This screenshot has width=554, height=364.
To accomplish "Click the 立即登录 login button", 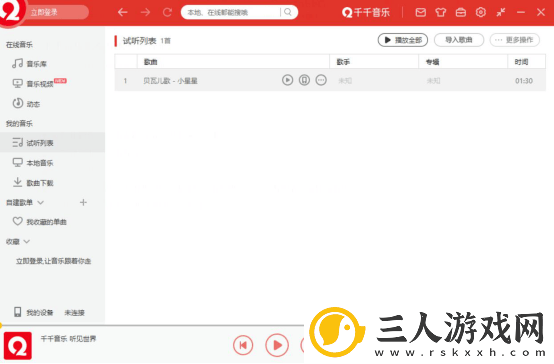I will 44,13.
